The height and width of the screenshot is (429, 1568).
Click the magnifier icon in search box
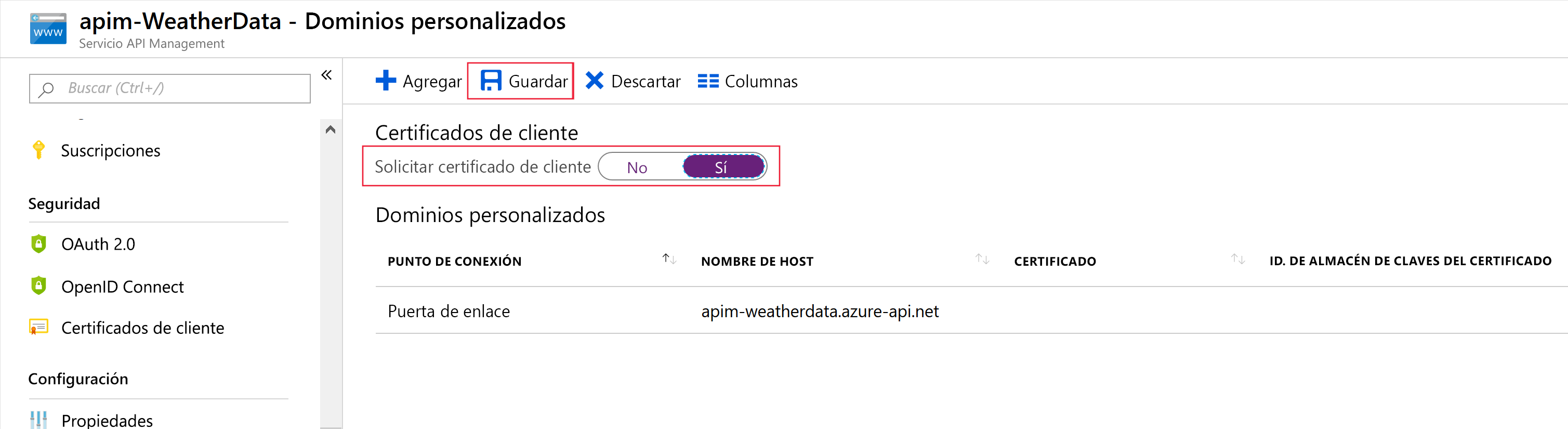point(46,89)
